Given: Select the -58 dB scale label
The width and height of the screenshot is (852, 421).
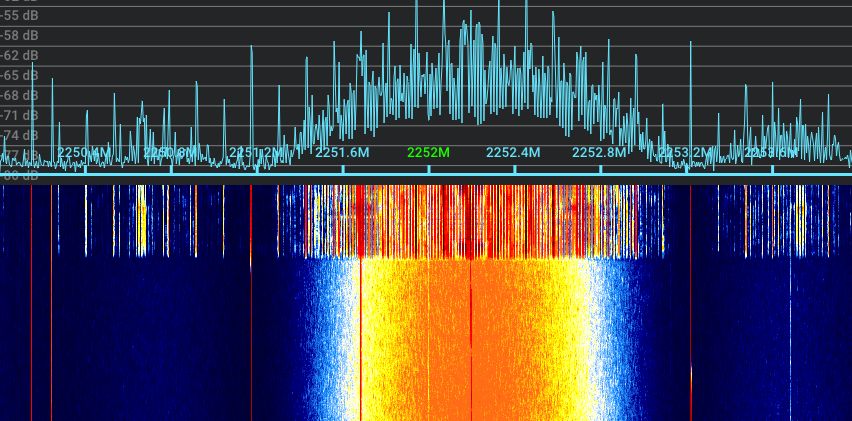Looking at the screenshot, I should [19, 37].
